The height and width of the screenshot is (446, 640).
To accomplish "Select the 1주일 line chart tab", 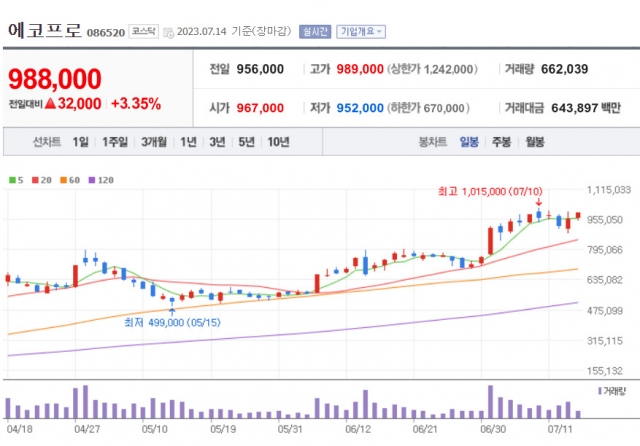I will coord(115,142).
